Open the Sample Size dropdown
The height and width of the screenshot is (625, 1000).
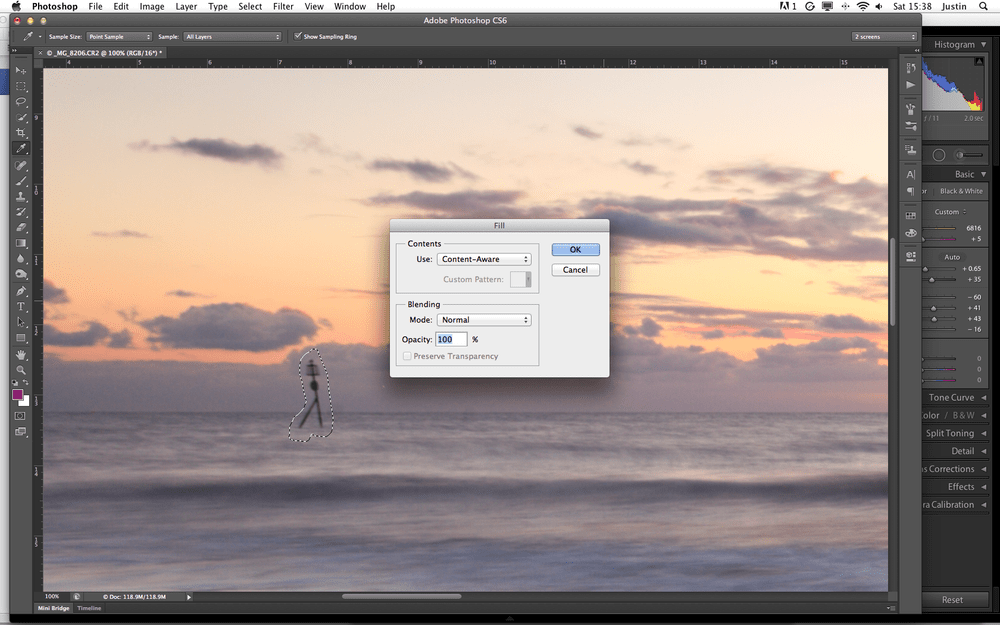[x=119, y=36]
